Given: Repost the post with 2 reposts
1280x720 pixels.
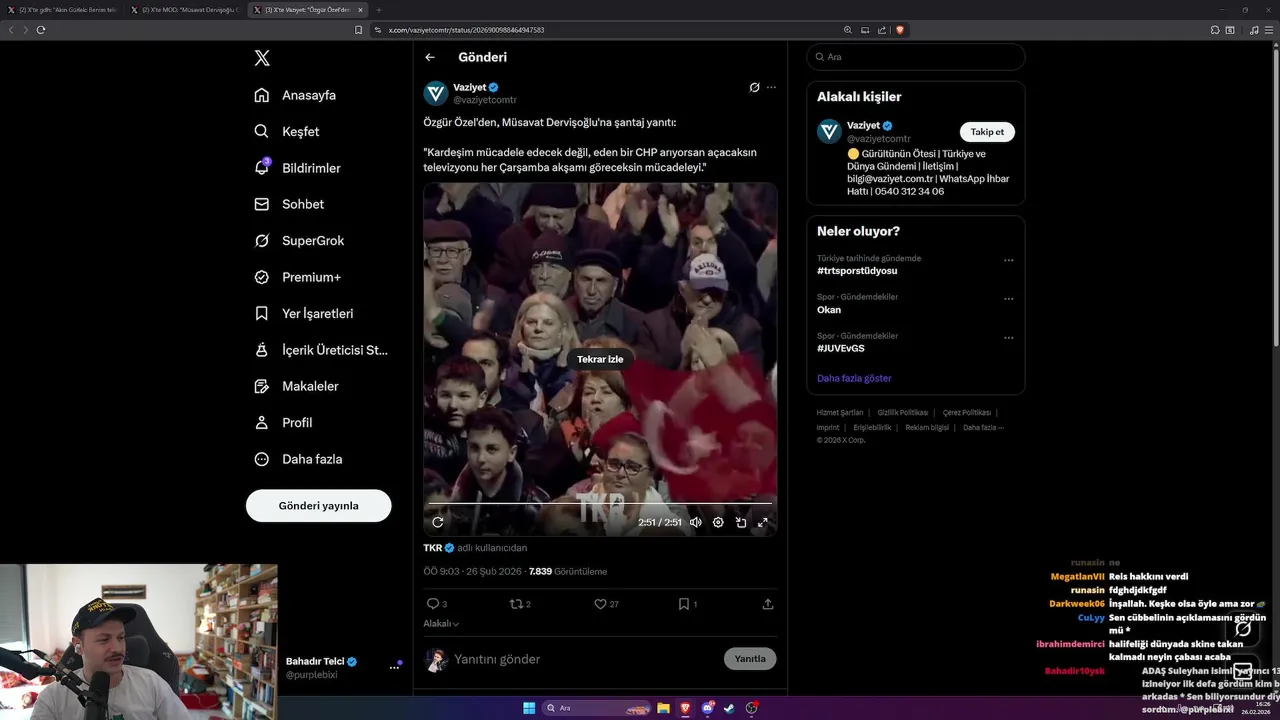Looking at the screenshot, I should point(520,604).
